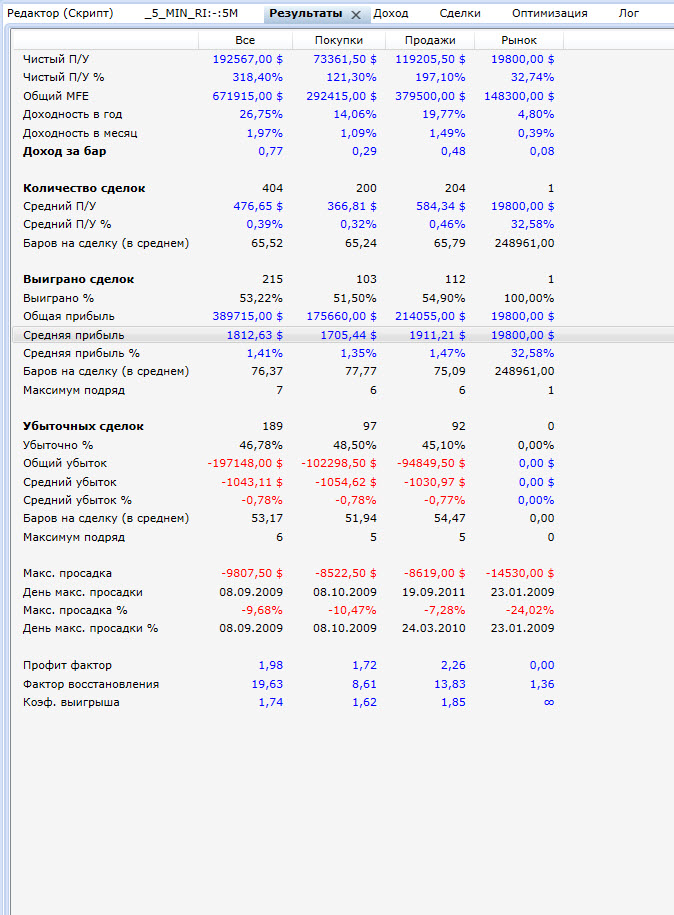This screenshot has height=915, width=674.
Task: Click the 24.03.2010 drawdown percent date
Action: [x=434, y=628]
